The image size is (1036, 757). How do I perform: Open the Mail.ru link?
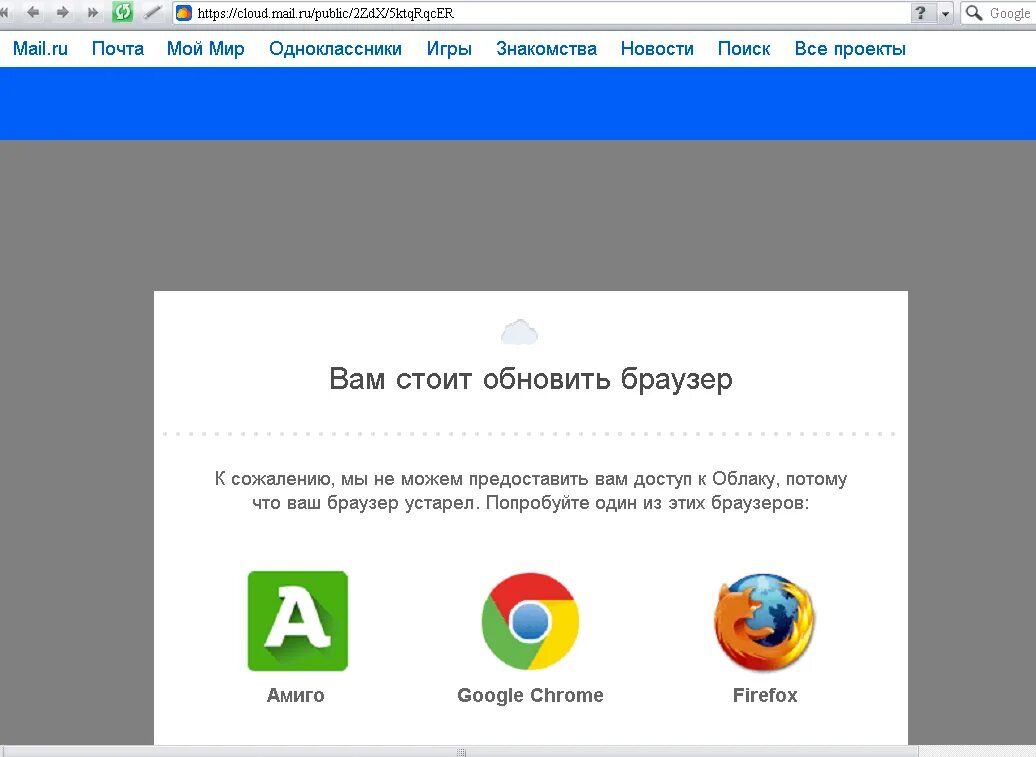pyautogui.click(x=40, y=49)
